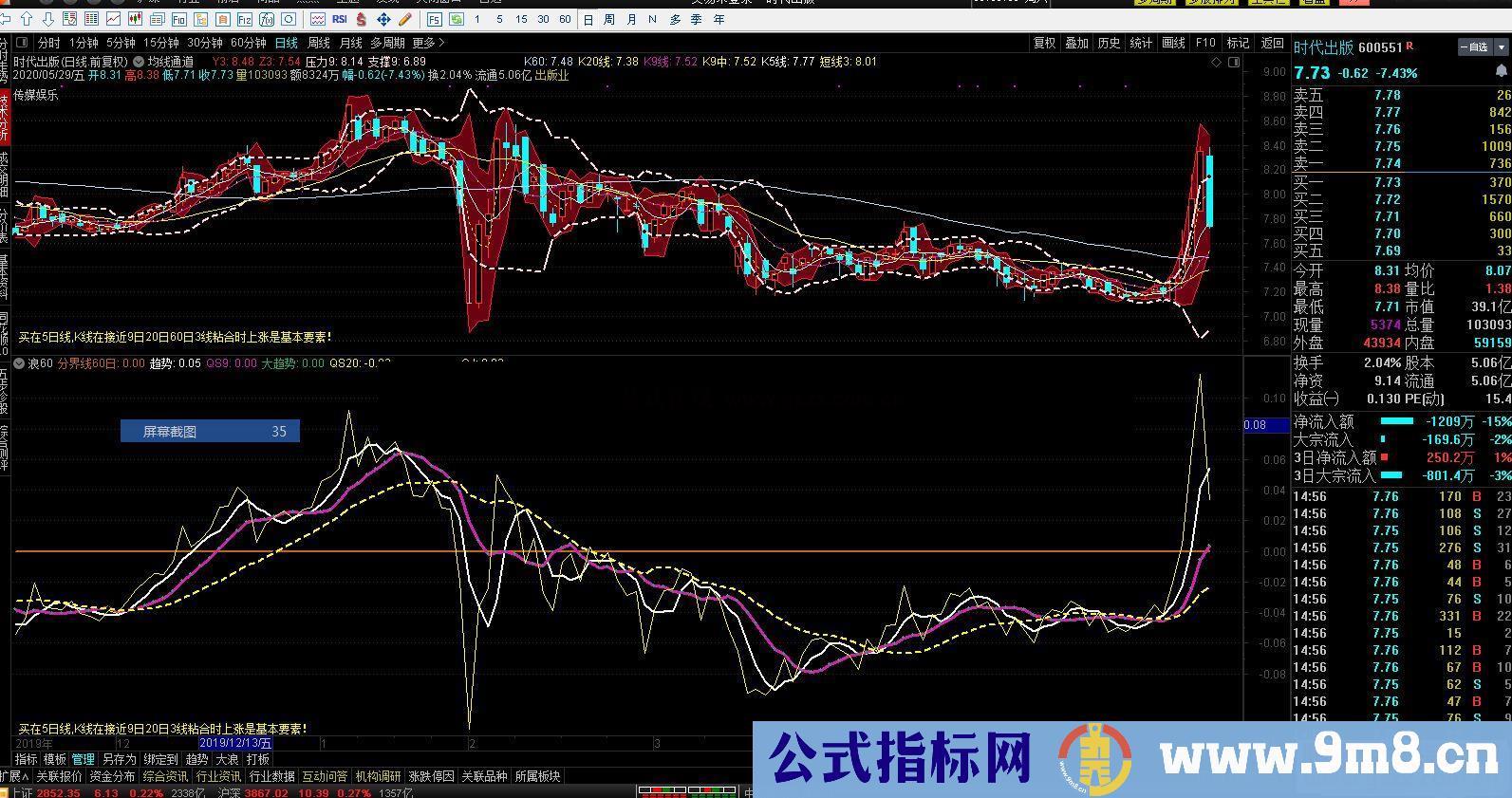Select the 季 quarterly period toggle
The width and height of the screenshot is (1512, 798).
pyautogui.click(x=697, y=19)
